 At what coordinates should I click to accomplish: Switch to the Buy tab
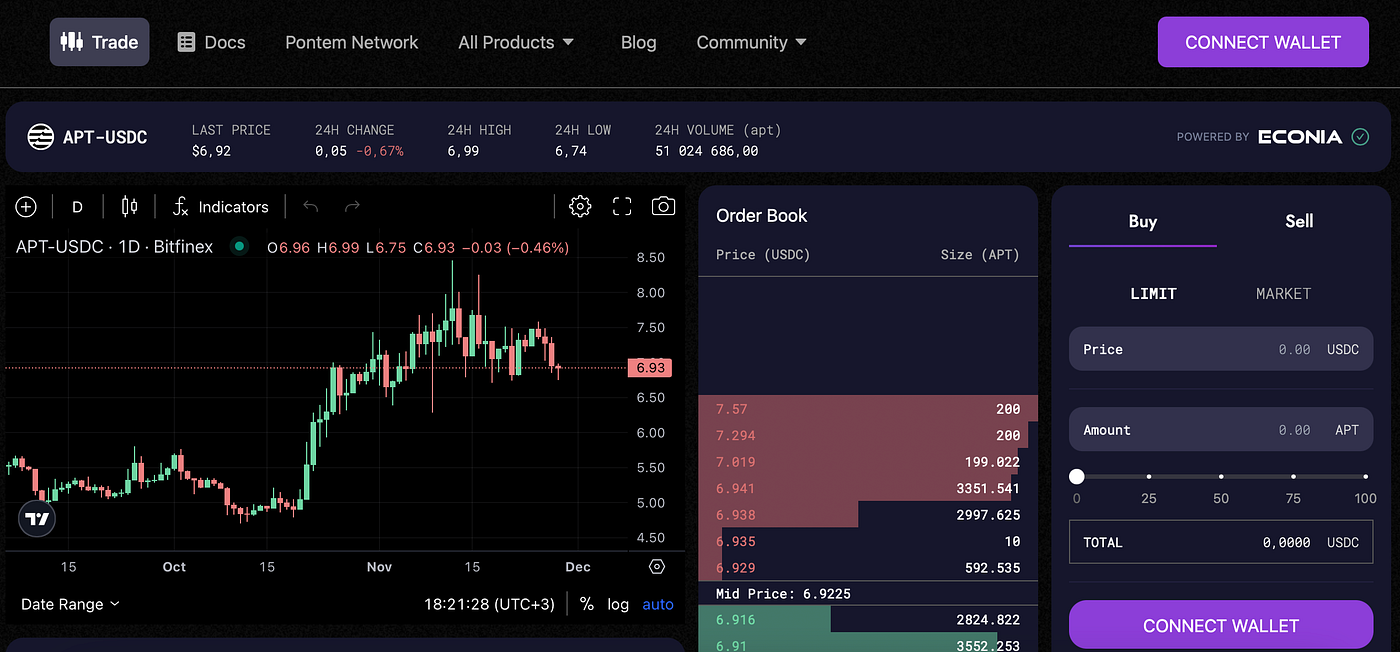[1143, 222]
